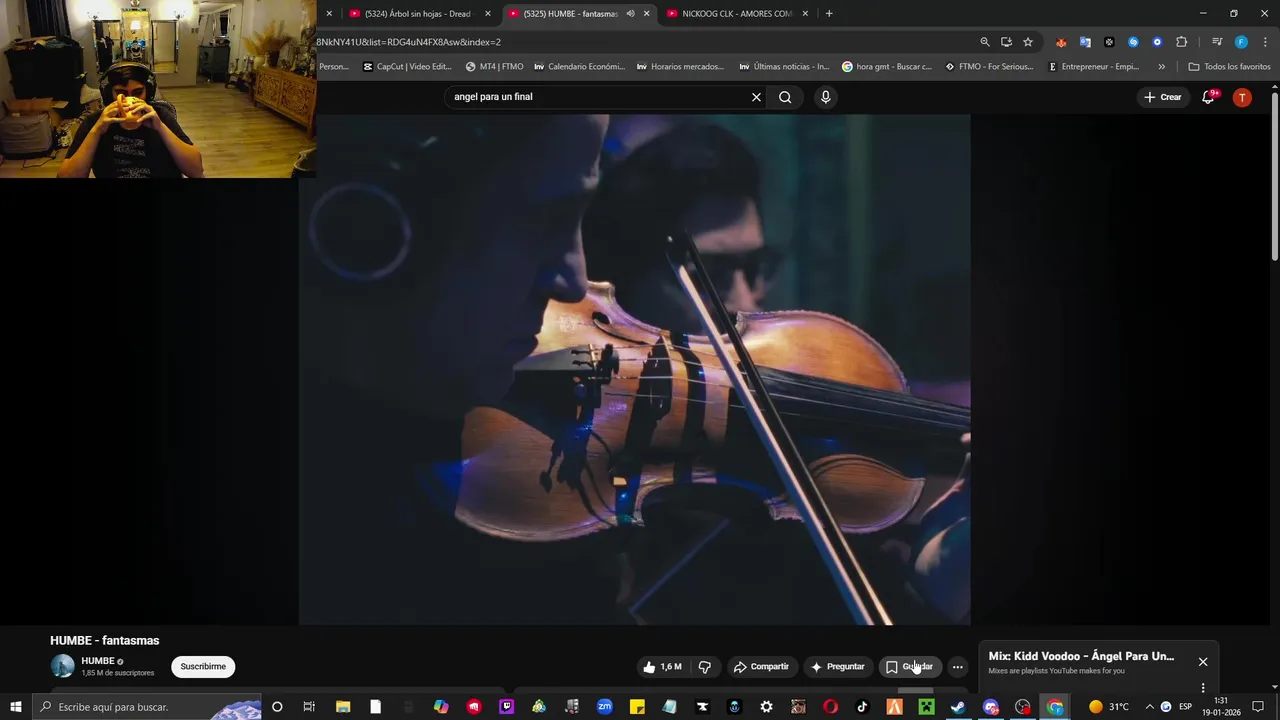Open the HUMBE channel avatar
This screenshot has height=720, width=1280.
coord(63,666)
